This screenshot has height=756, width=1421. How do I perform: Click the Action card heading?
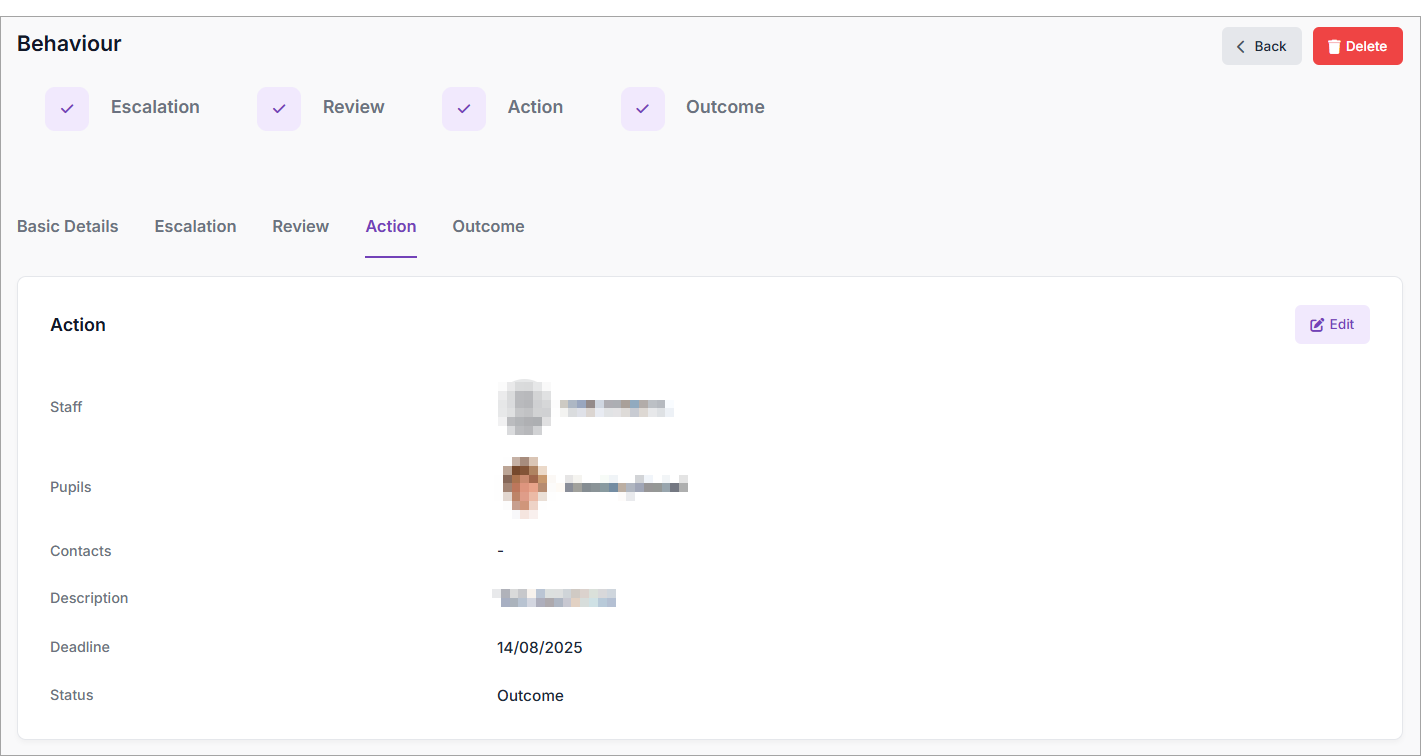click(78, 325)
